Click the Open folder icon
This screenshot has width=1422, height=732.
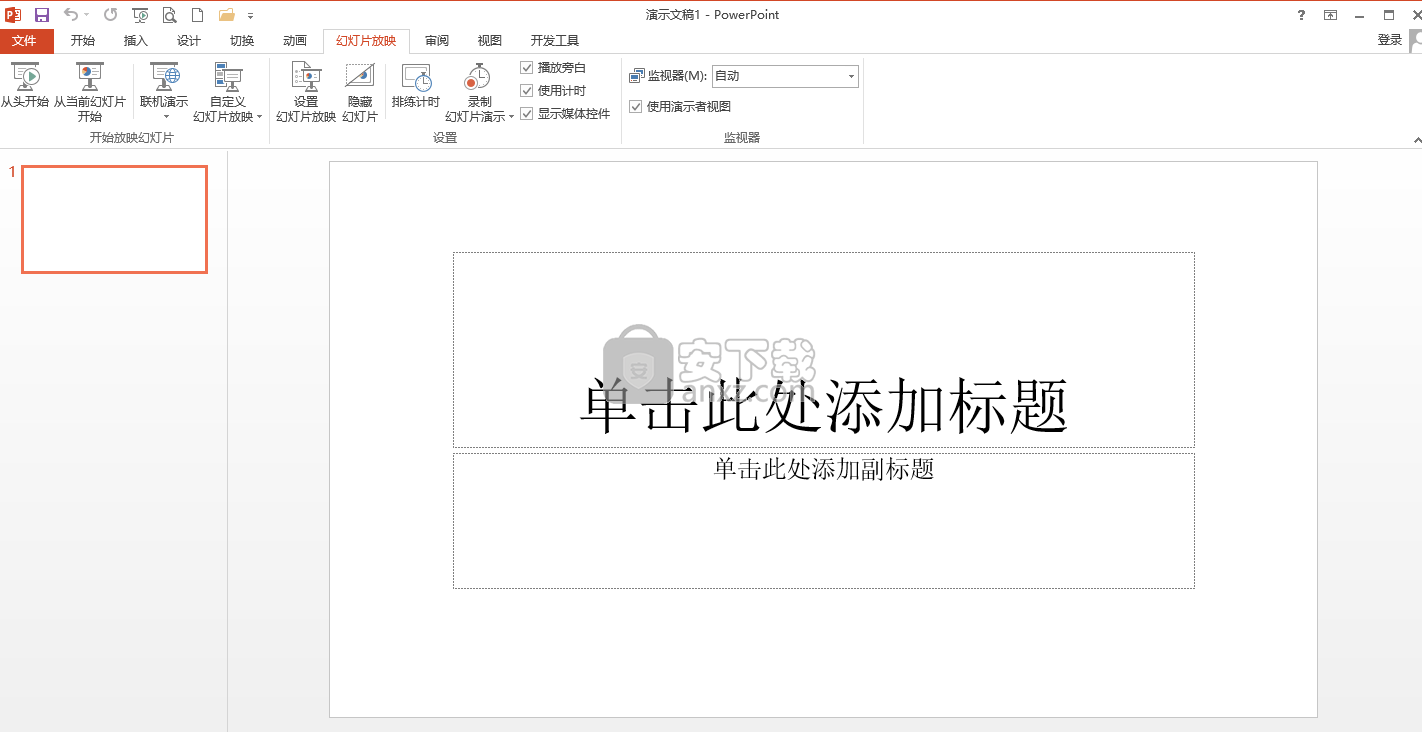[227, 15]
